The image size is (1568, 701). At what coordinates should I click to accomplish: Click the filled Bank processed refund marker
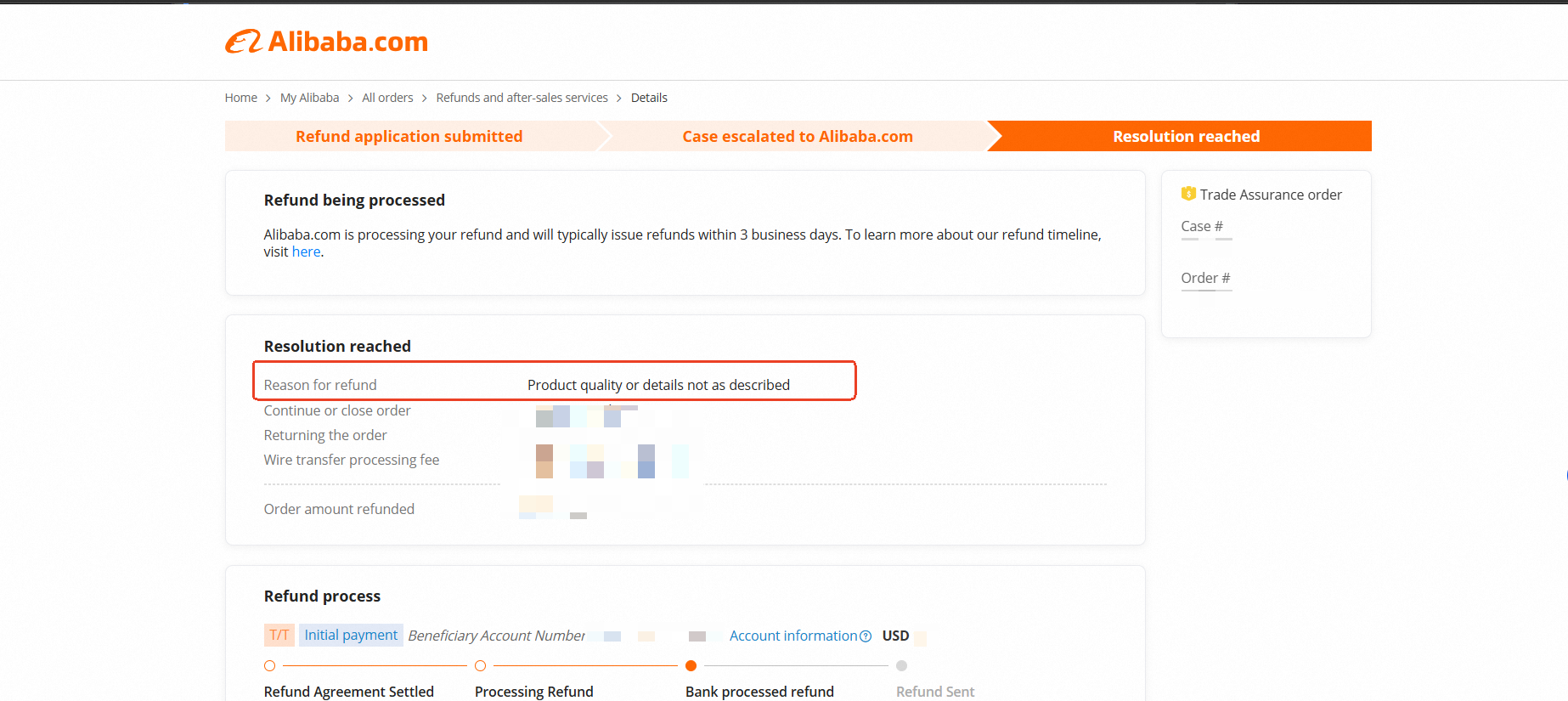pos(691,666)
